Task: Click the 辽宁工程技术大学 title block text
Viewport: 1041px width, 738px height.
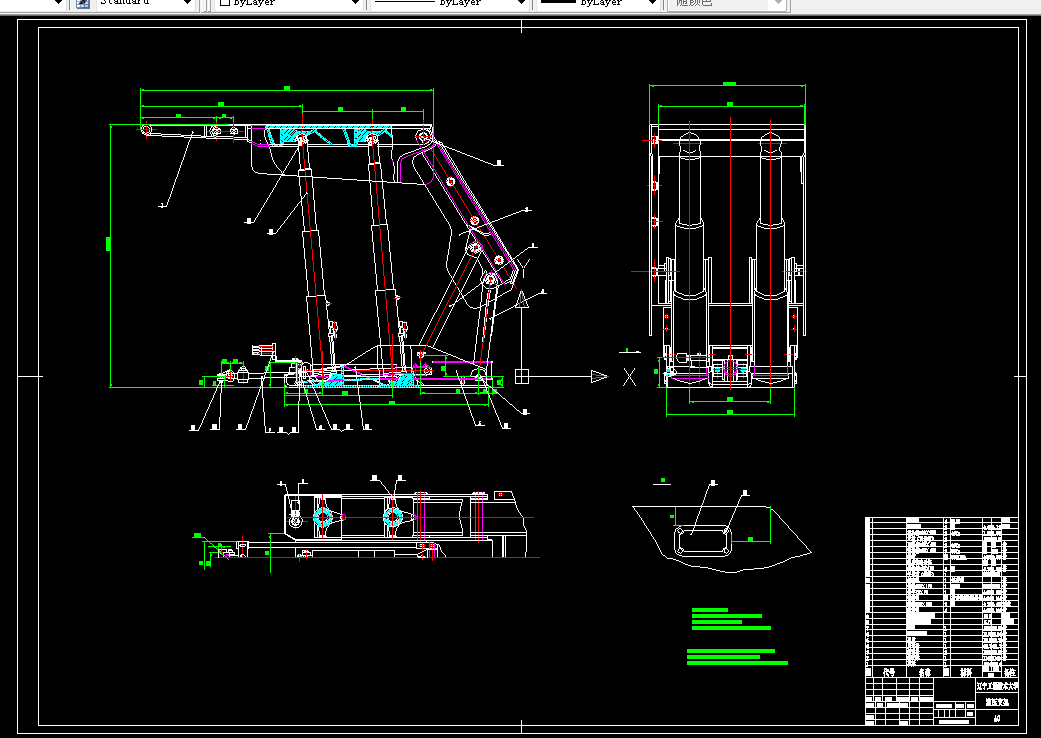Action: (x=997, y=686)
